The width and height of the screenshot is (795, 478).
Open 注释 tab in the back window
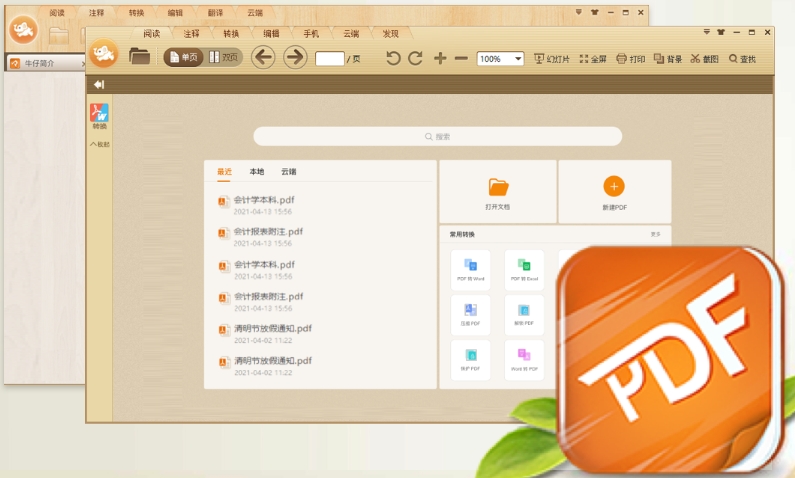point(96,13)
